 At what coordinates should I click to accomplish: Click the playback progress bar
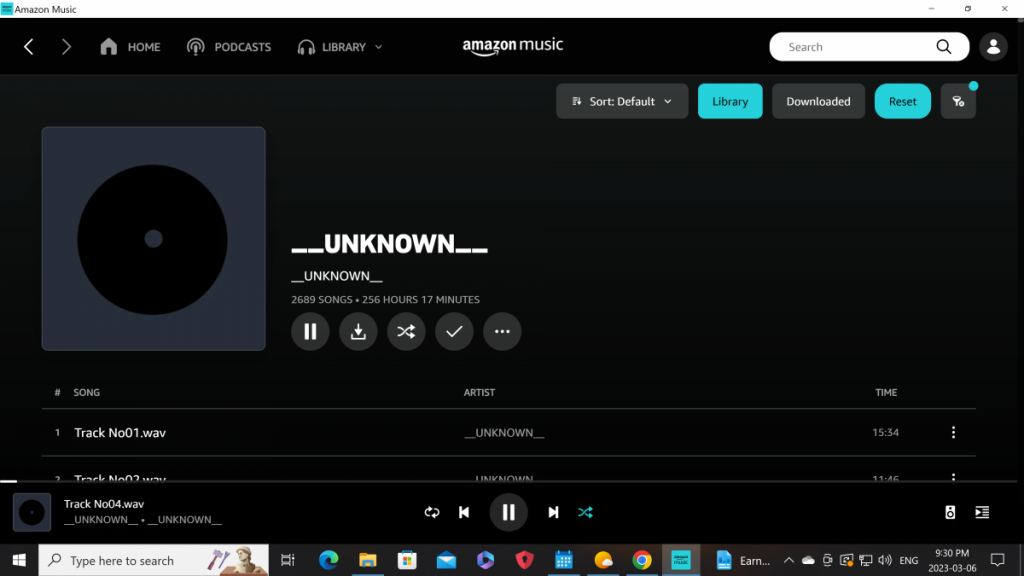(x=509, y=481)
